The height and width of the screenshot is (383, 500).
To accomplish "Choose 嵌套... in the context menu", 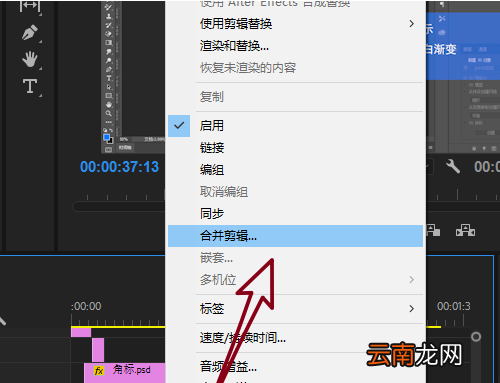I will click(295, 258).
